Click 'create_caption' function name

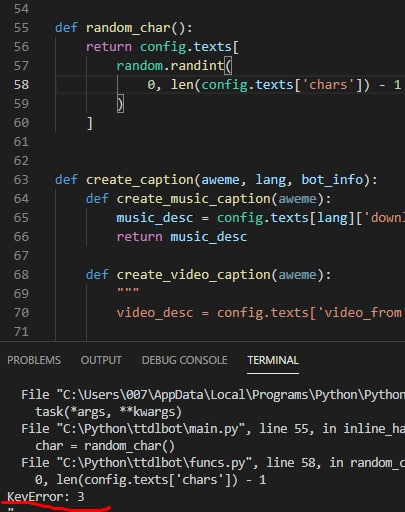pyautogui.click(x=140, y=180)
